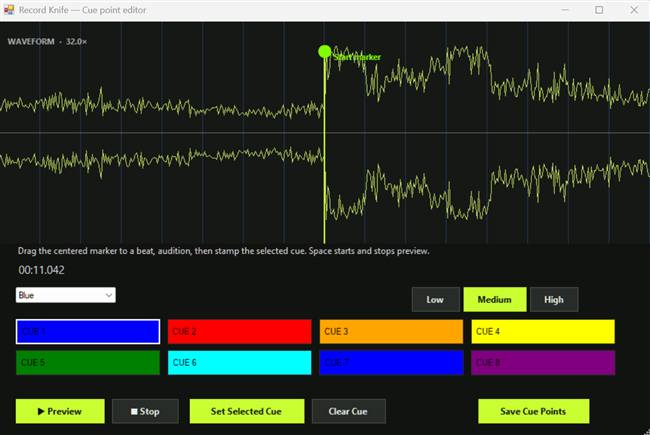
Task: Maximize the Record Knife window
Action: (x=599, y=10)
